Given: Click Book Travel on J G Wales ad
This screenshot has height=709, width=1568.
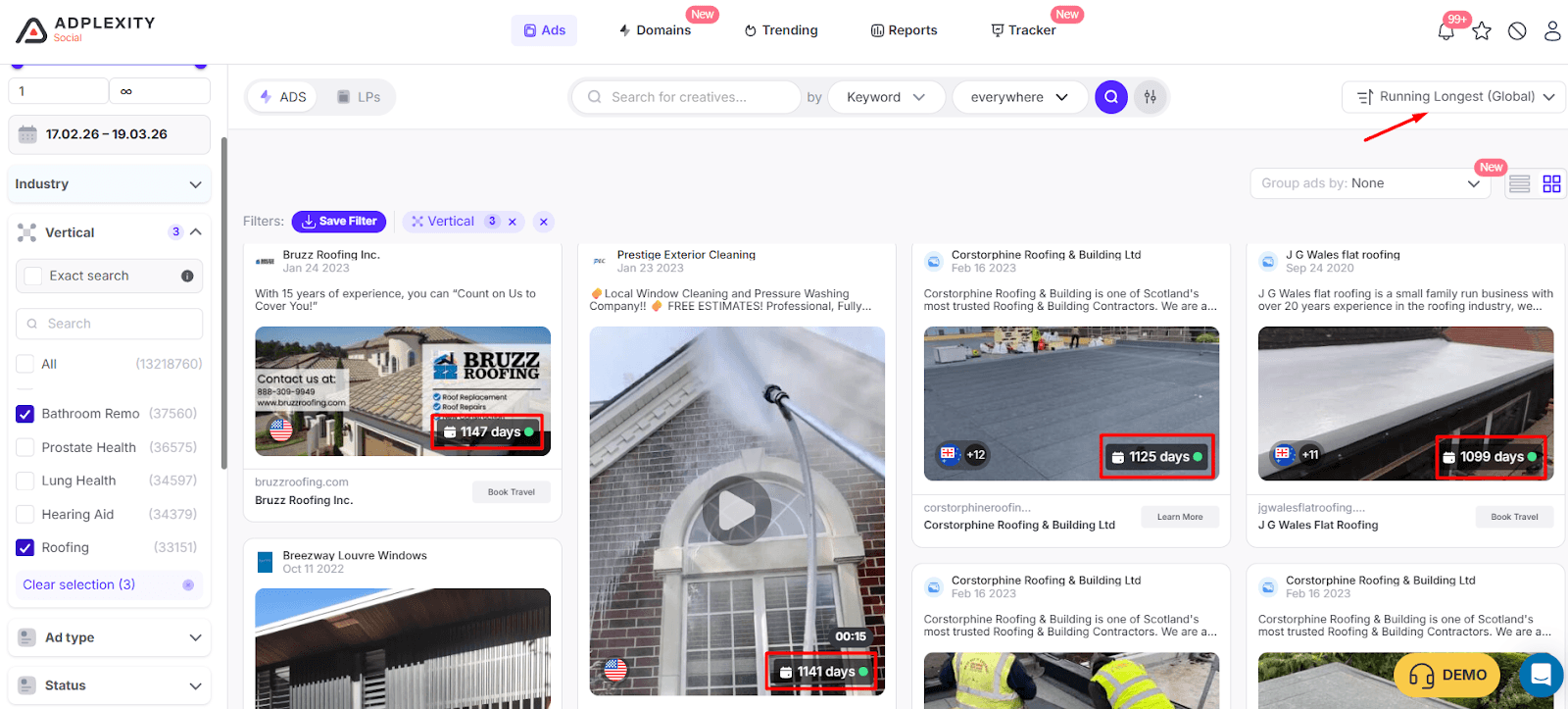Looking at the screenshot, I should [x=1514, y=517].
